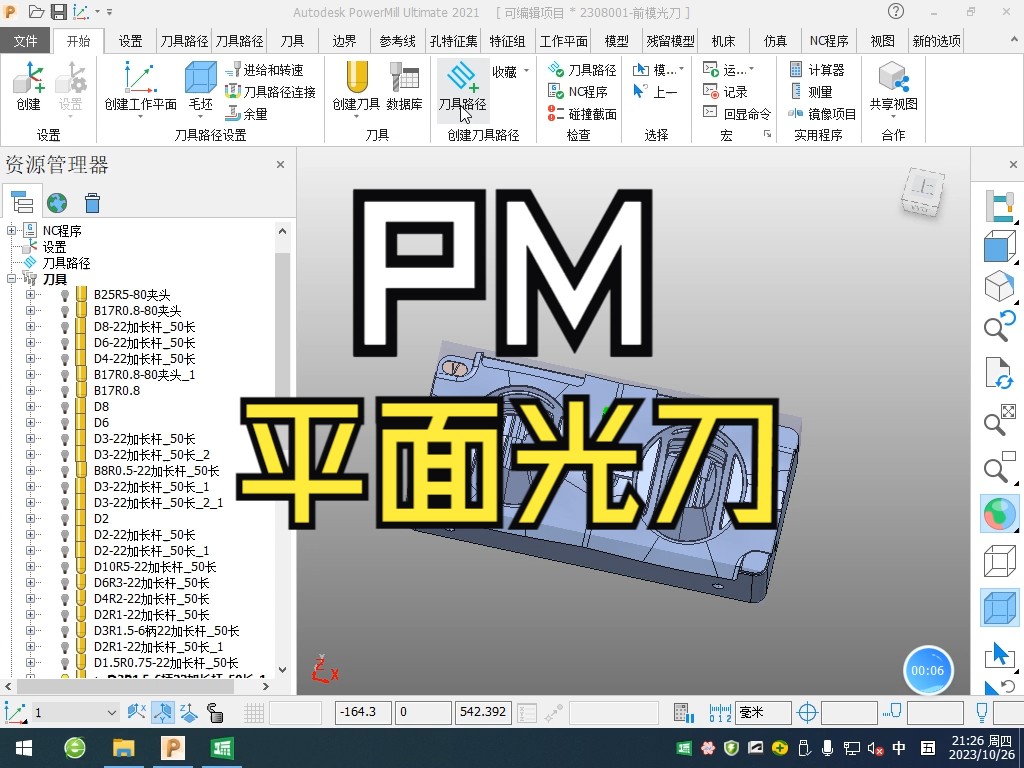
Task: Click the X coordinate field showing -164.3
Action: 363,712
